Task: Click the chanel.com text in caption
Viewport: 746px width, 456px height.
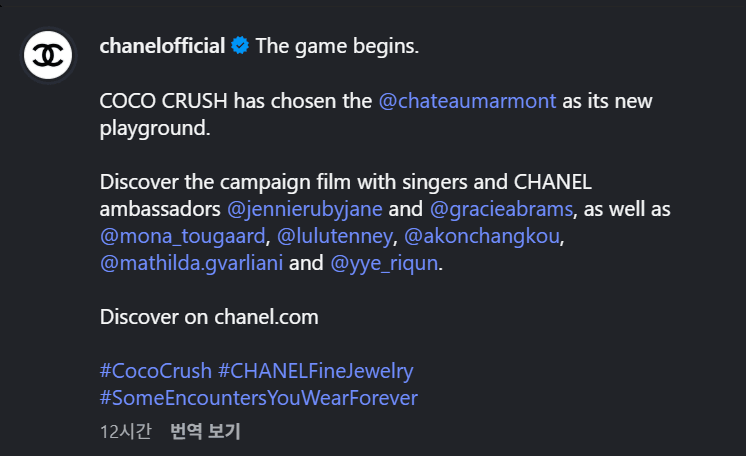Action: coord(266,317)
